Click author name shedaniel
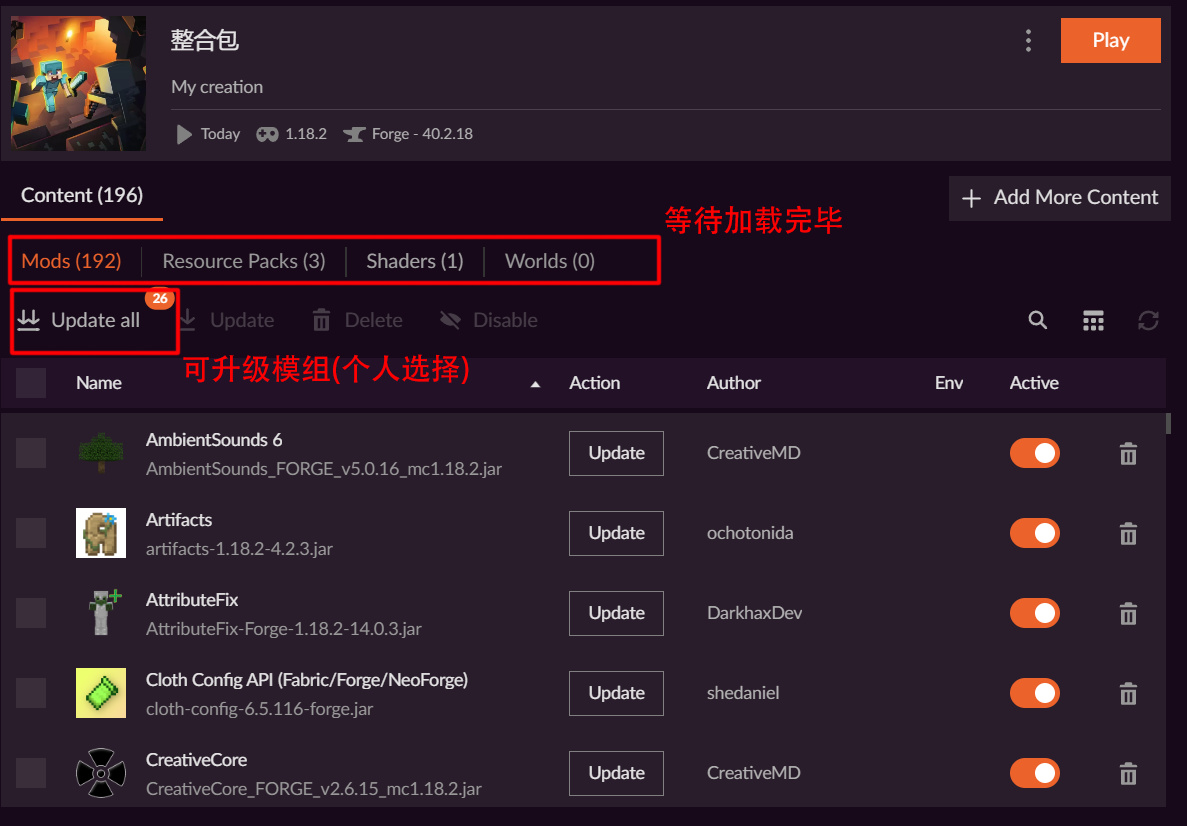 [x=743, y=693]
